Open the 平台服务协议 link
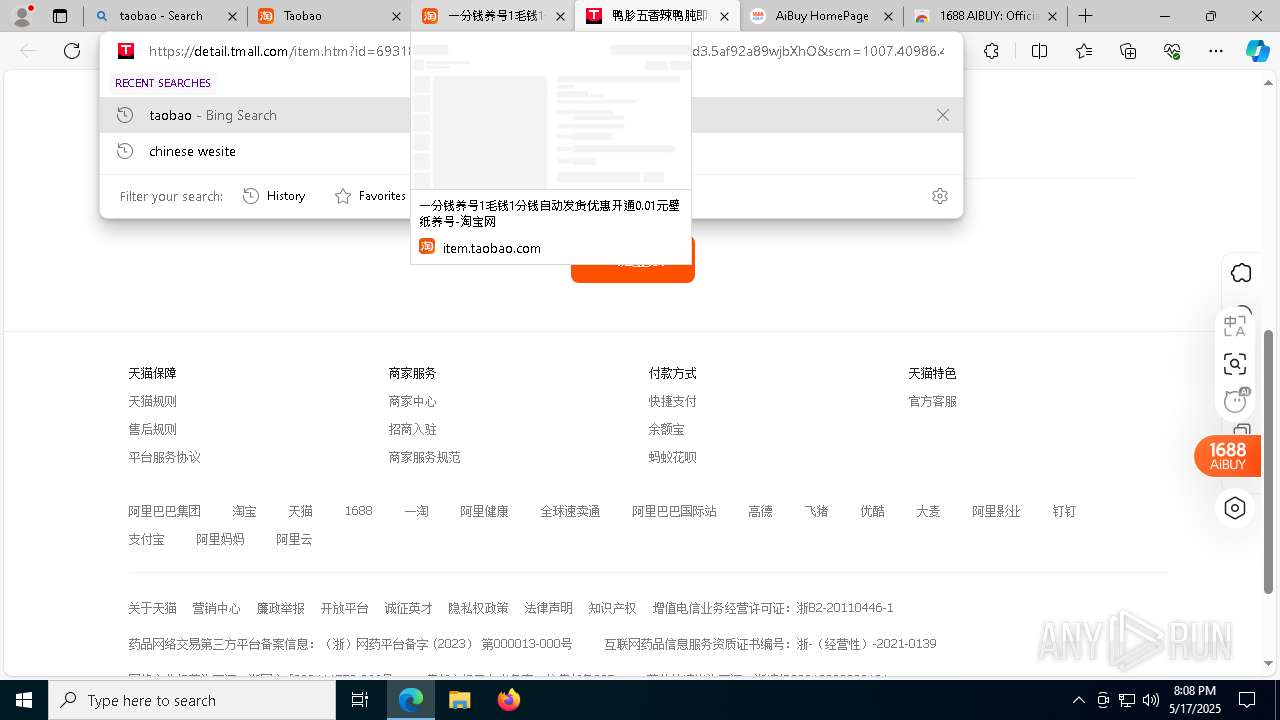The image size is (1280, 720). (164, 457)
